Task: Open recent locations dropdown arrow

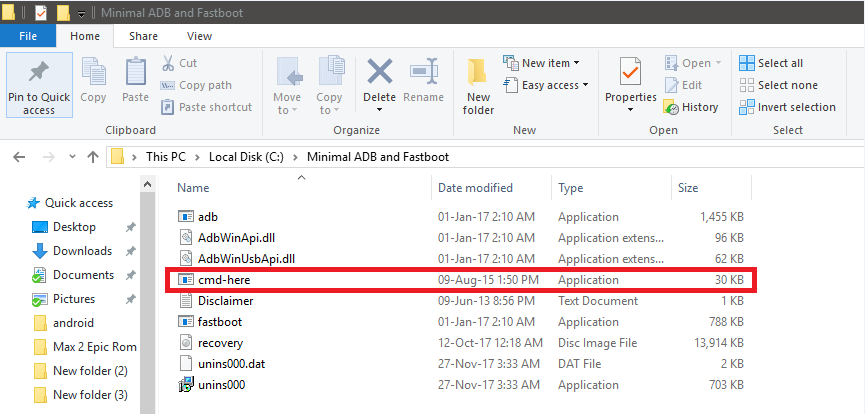Action: point(72,157)
